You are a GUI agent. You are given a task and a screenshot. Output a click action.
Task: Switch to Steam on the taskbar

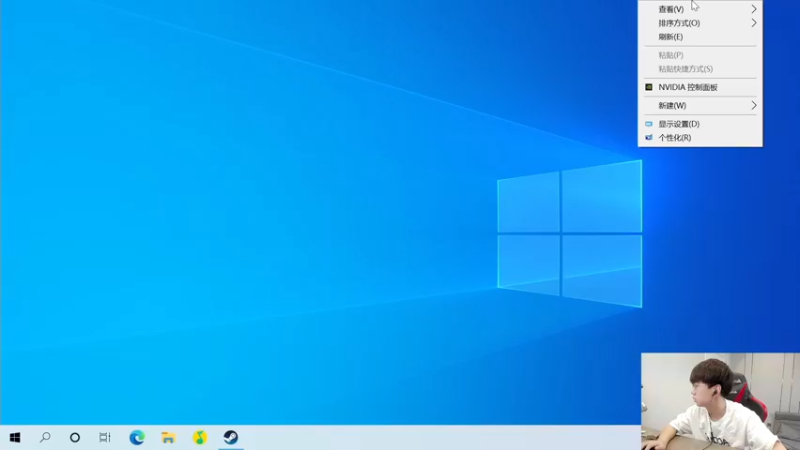pyautogui.click(x=231, y=437)
